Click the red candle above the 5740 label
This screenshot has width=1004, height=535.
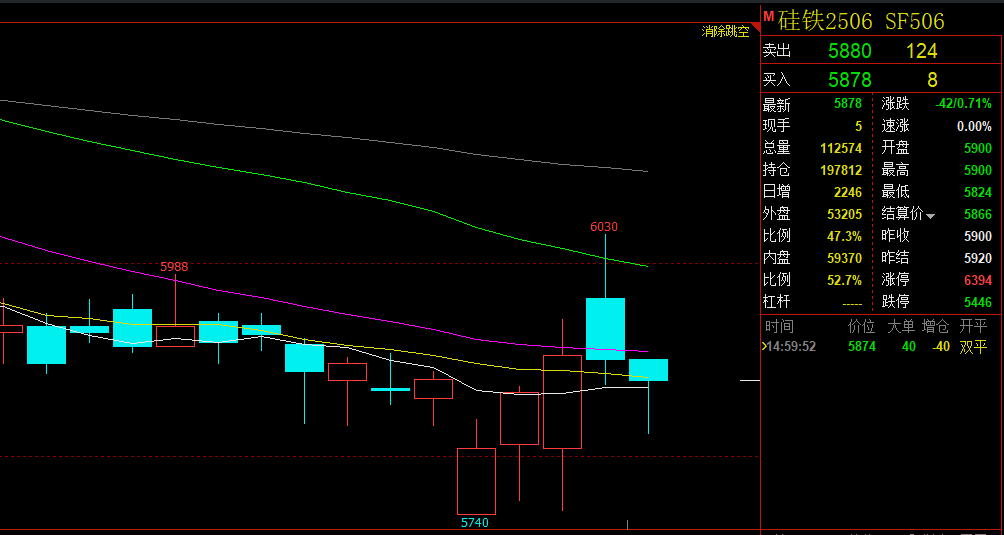(476, 481)
